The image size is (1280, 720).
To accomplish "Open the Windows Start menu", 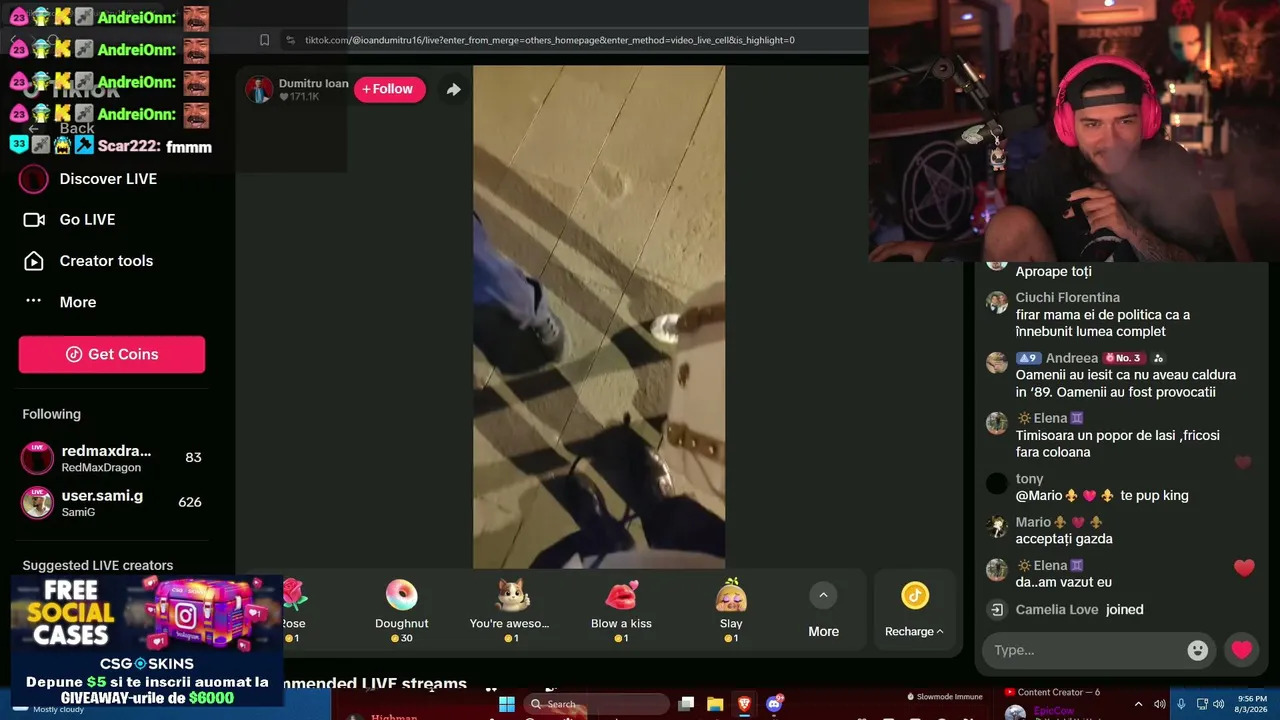I will (x=507, y=704).
